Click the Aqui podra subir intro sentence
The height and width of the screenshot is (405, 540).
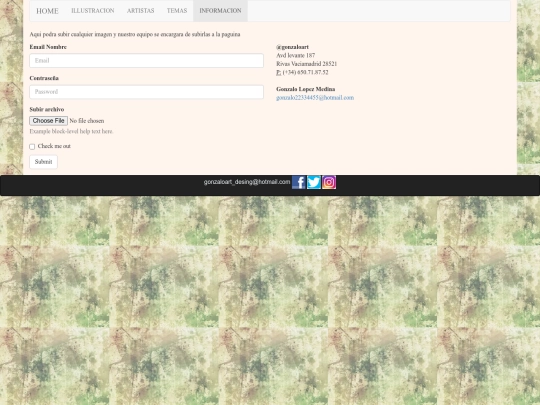pos(135,34)
